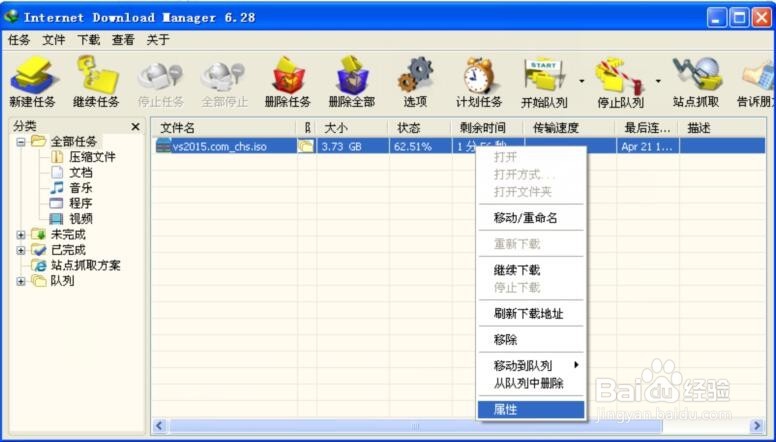The width and height of the screenshot is (776, 442).
Task: Open the 移动到队列 submenu
Action: (x=531, y=366)
